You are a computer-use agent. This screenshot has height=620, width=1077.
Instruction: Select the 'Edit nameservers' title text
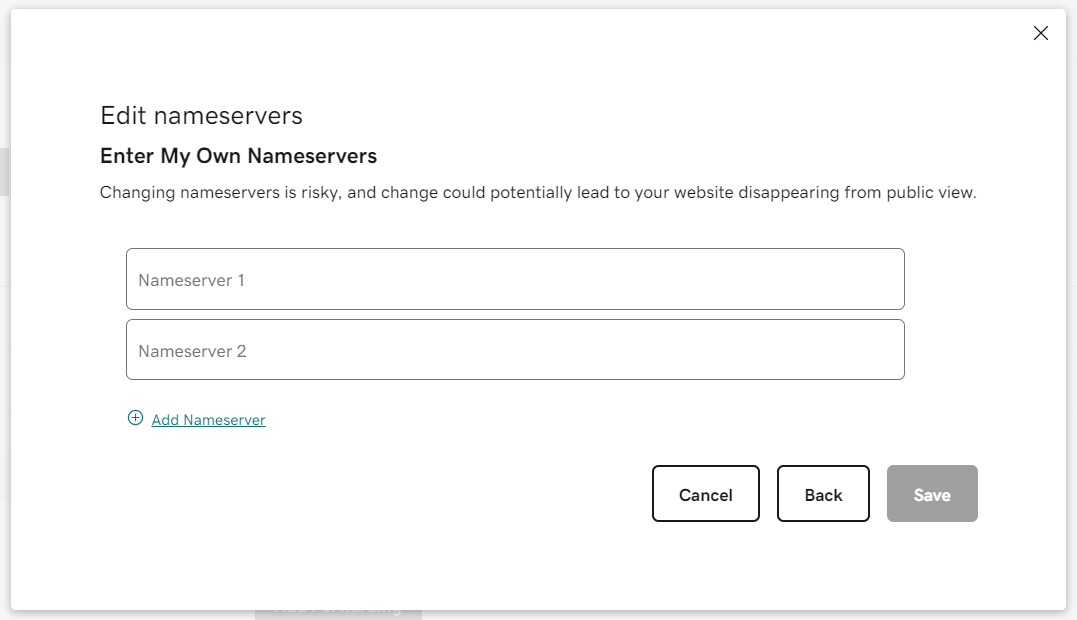tap(201, 115)
